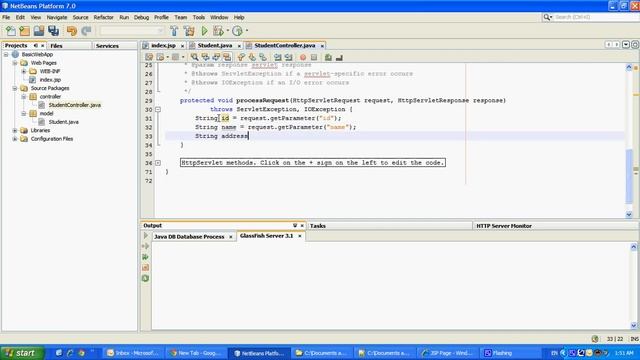Click the Clean and Build Project icon

tap(189, 31)
